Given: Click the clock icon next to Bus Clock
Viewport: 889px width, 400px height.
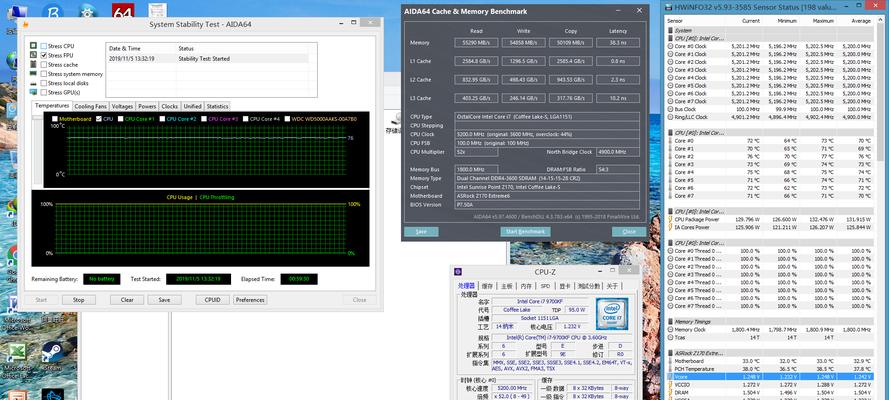Looking at the screenshot, I should click(x=670, y=109).
